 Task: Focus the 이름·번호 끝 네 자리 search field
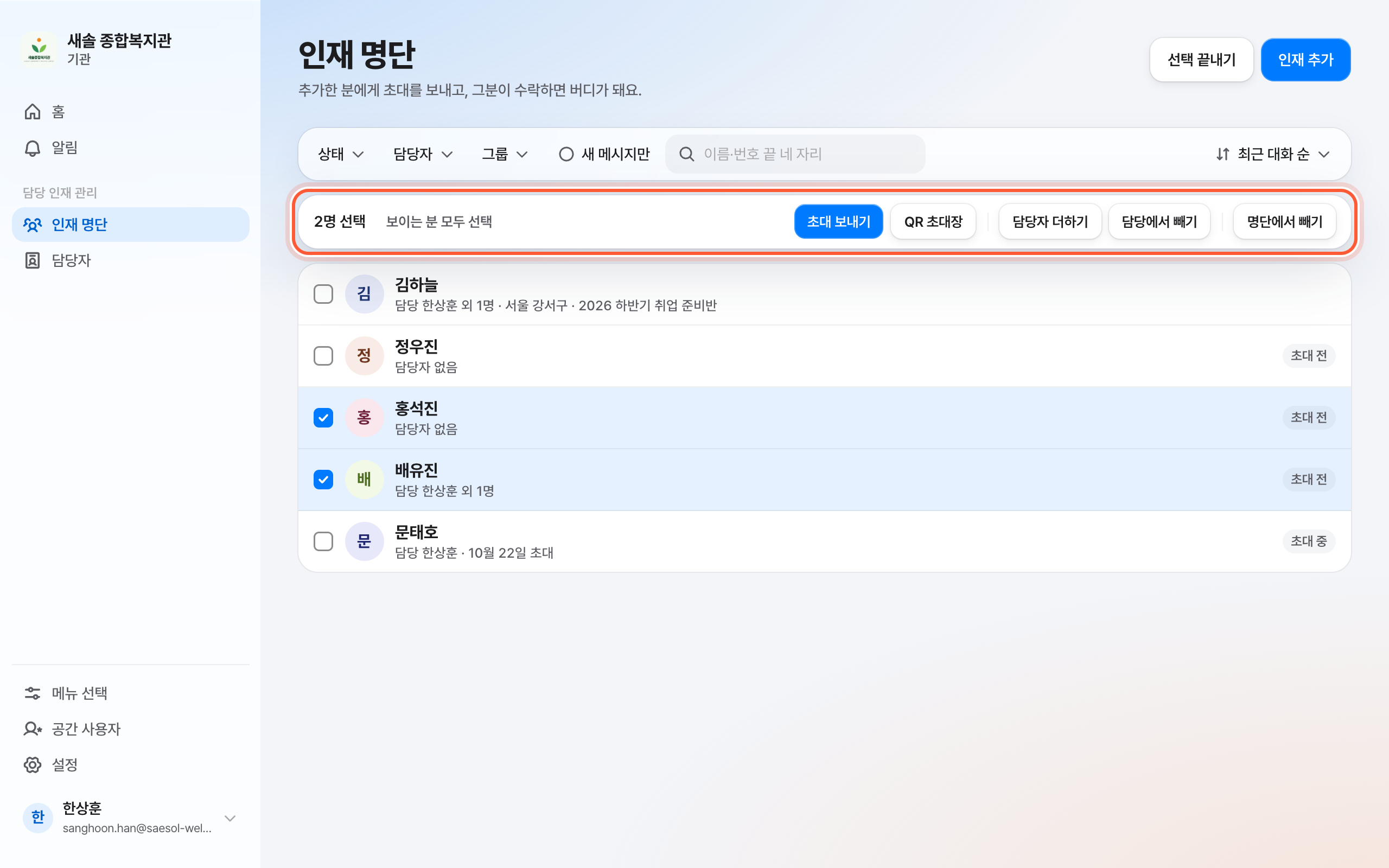pos(795,154)
